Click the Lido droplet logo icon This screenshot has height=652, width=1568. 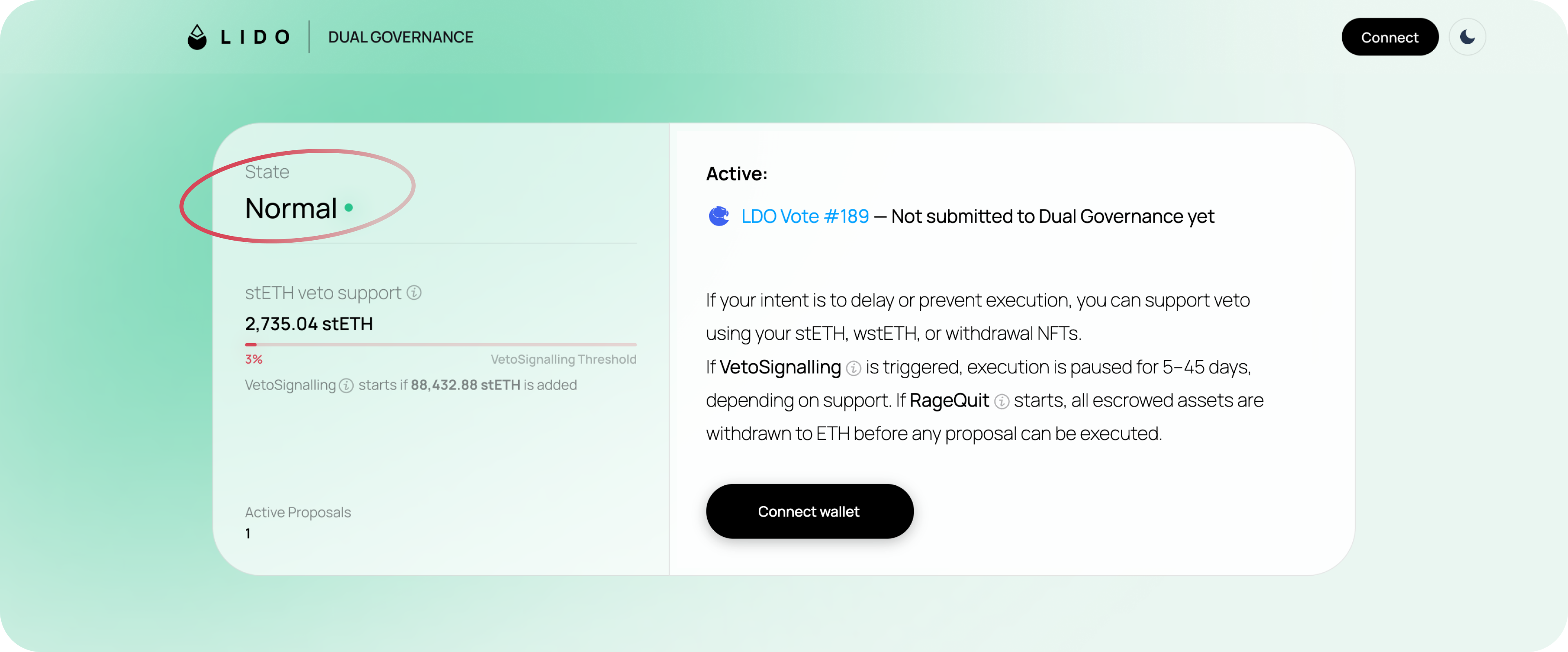coord(196,37)
